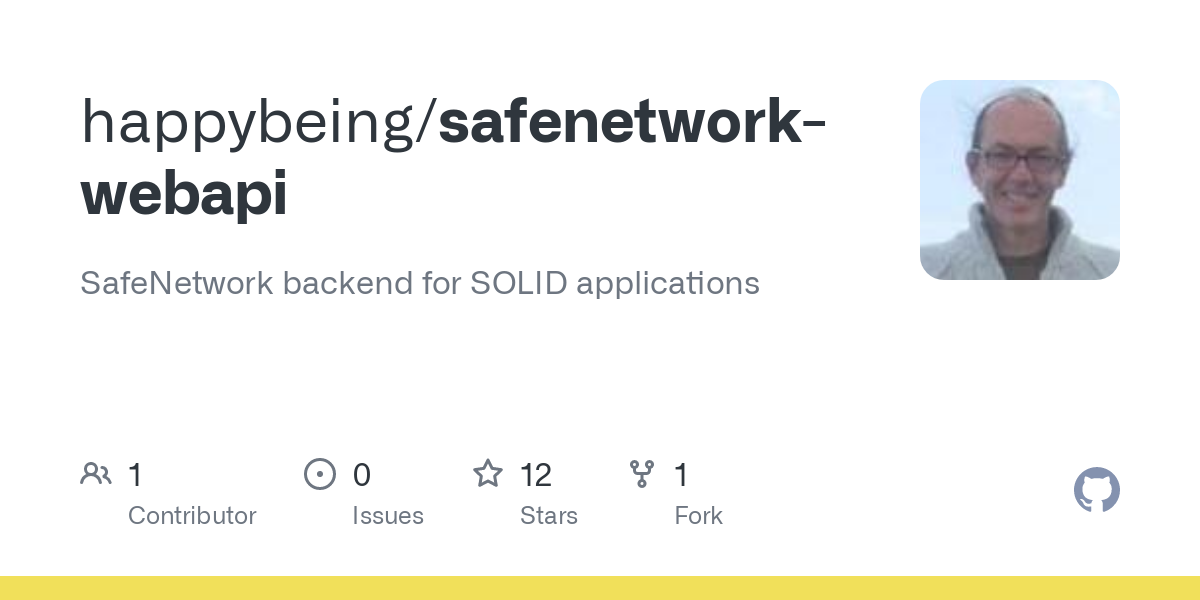Image resolution: width=1200 pixels, height=600 pixels.
Task: Click the contributors people icon
Action: coord(96,473)
